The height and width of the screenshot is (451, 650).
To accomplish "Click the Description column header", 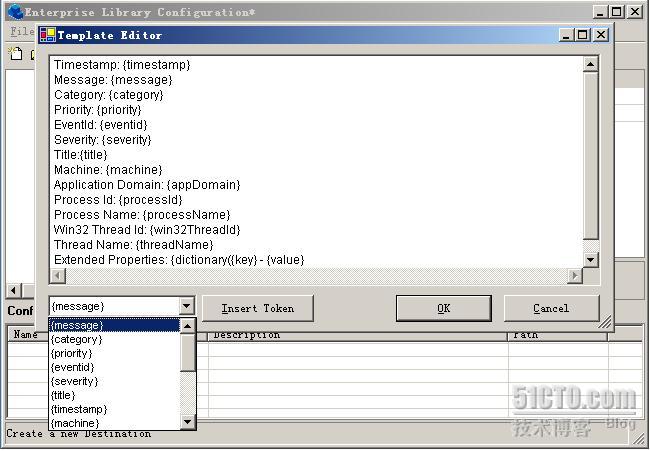I will [358, 335].
